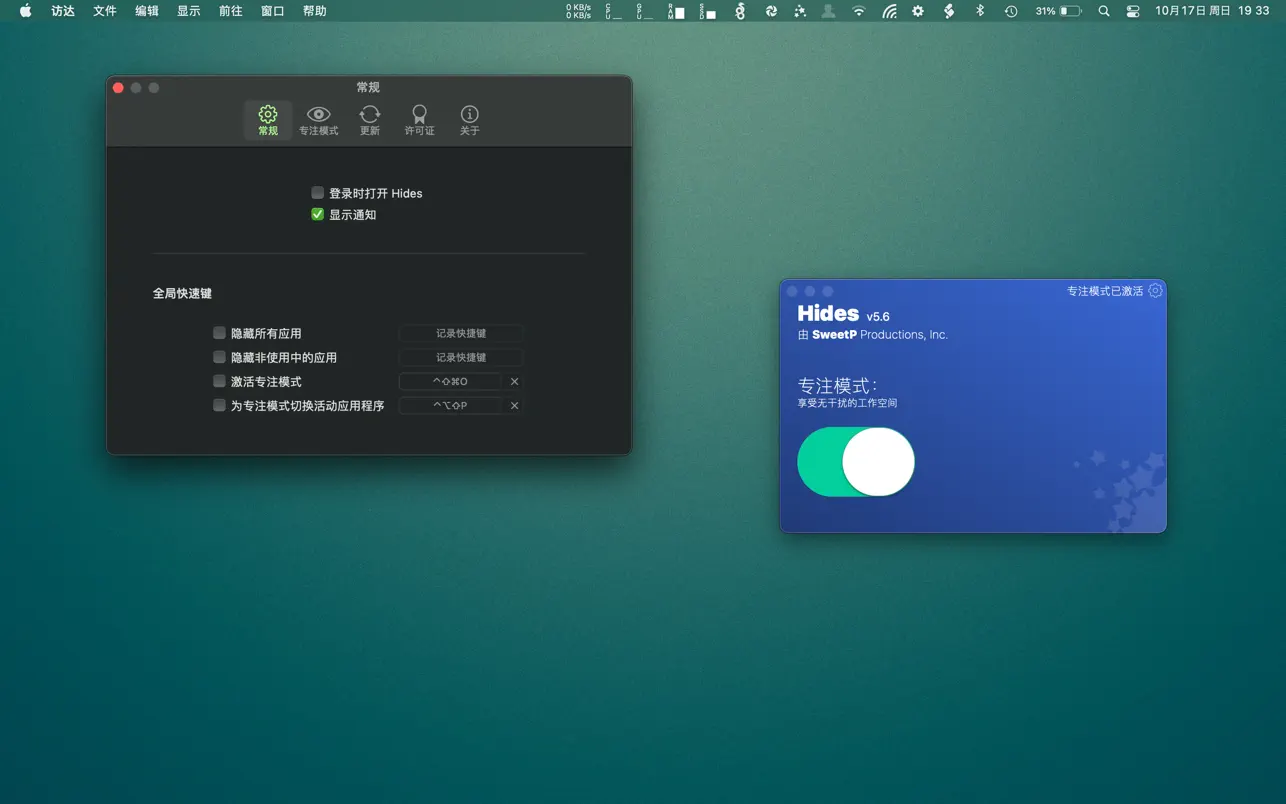This screenshot has width=1286, height=804.
Task: Open Spotlight search icon
Action: click(x=1104, y=11)
